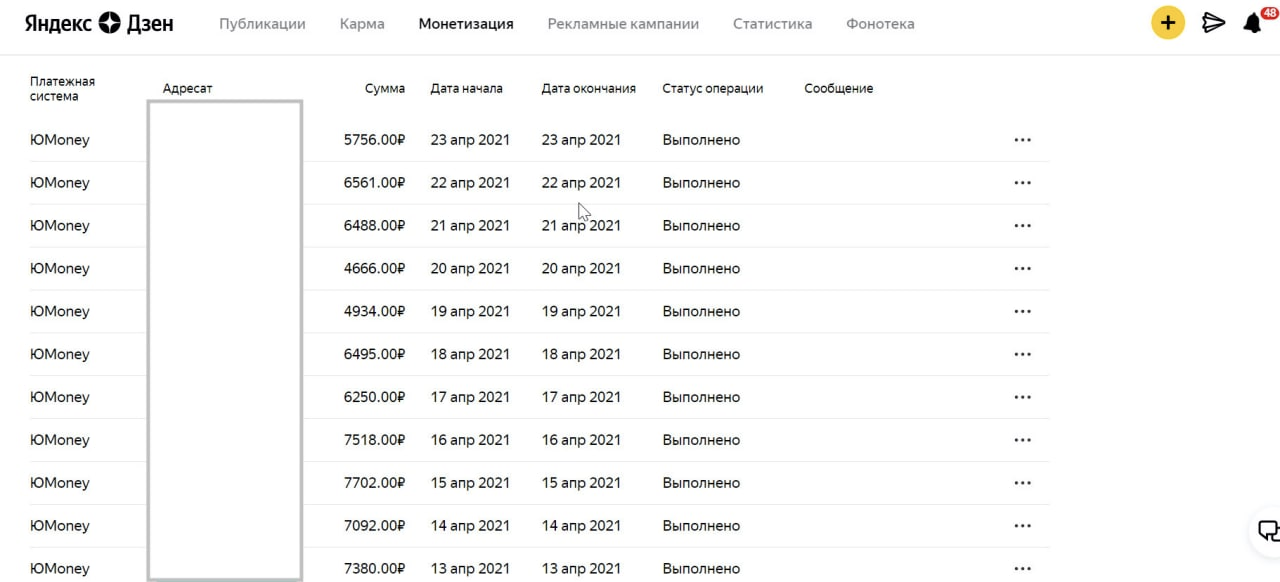Expand options for the 7518.00₽ payment
Viewport: 1280px width, 582px height.
pyautogui.click(x=1022, y=440)
